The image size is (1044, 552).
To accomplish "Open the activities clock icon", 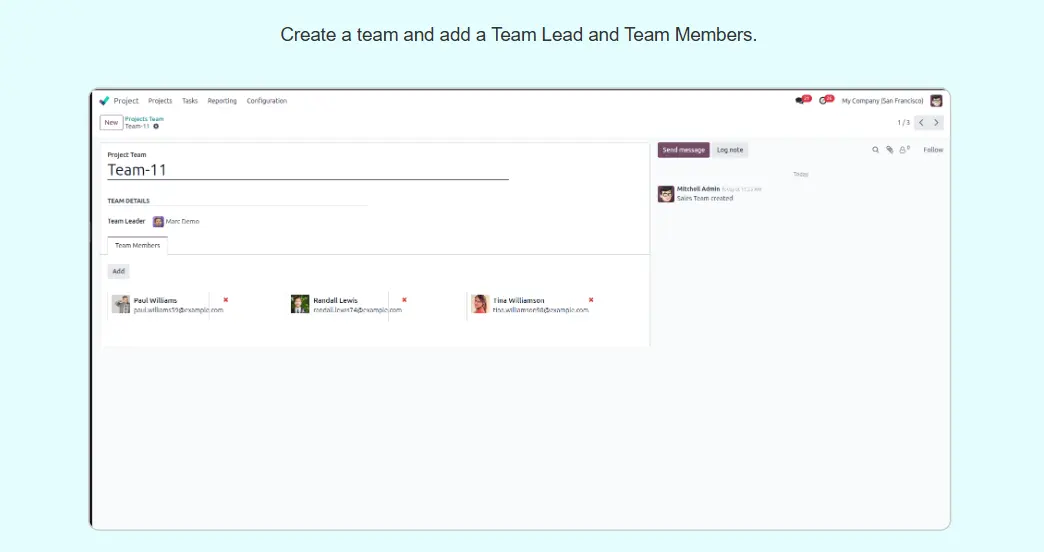I will pos(823,101).
